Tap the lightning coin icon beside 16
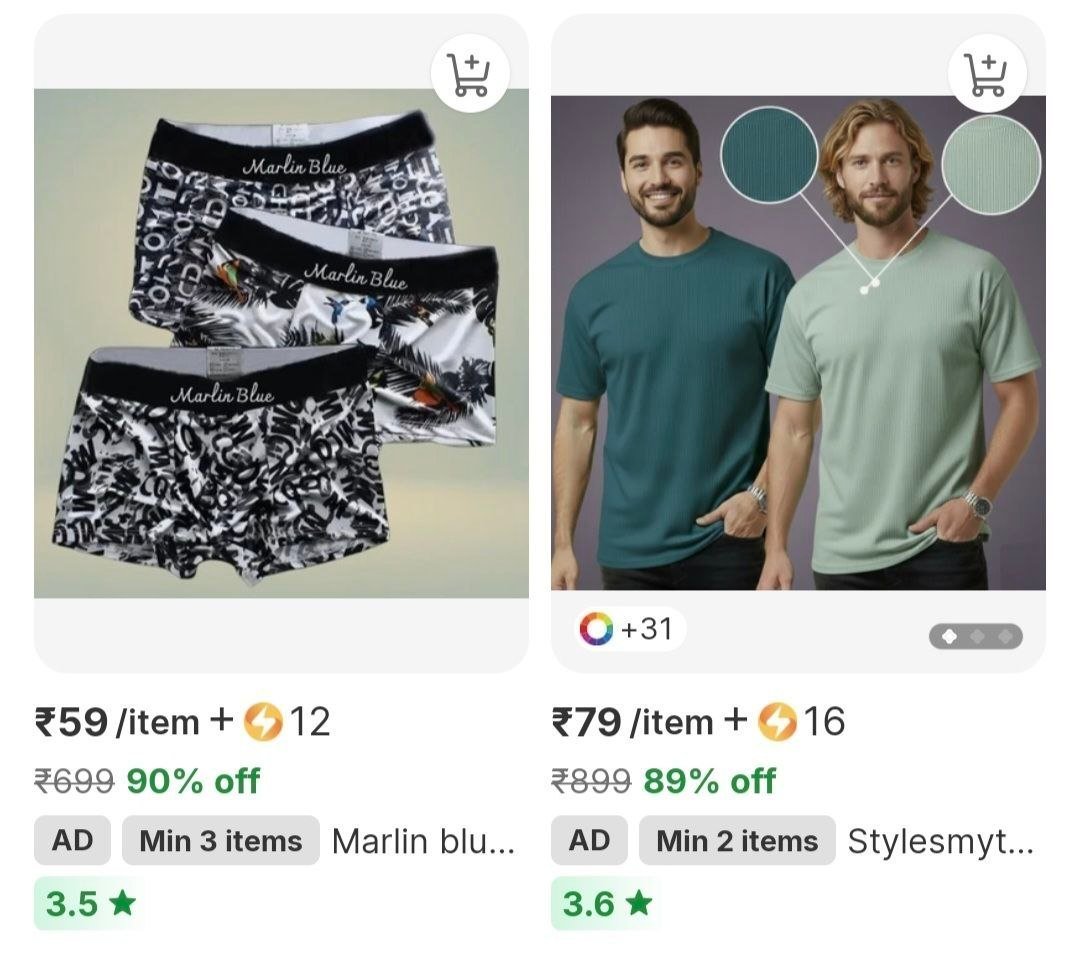Image resolution: width=1080 pixels, height=957 pixels. coord(778,722)
